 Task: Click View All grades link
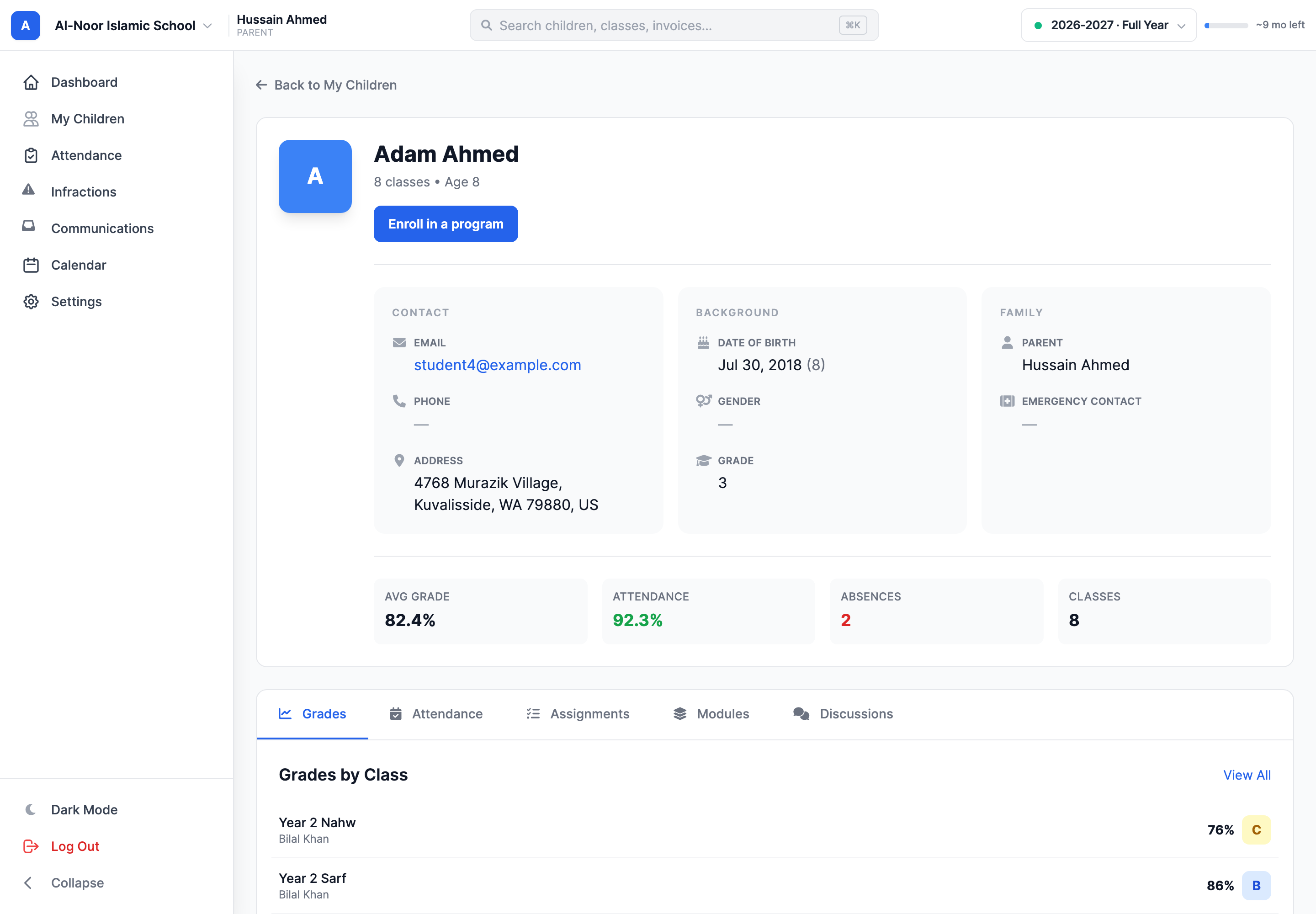1247,775
